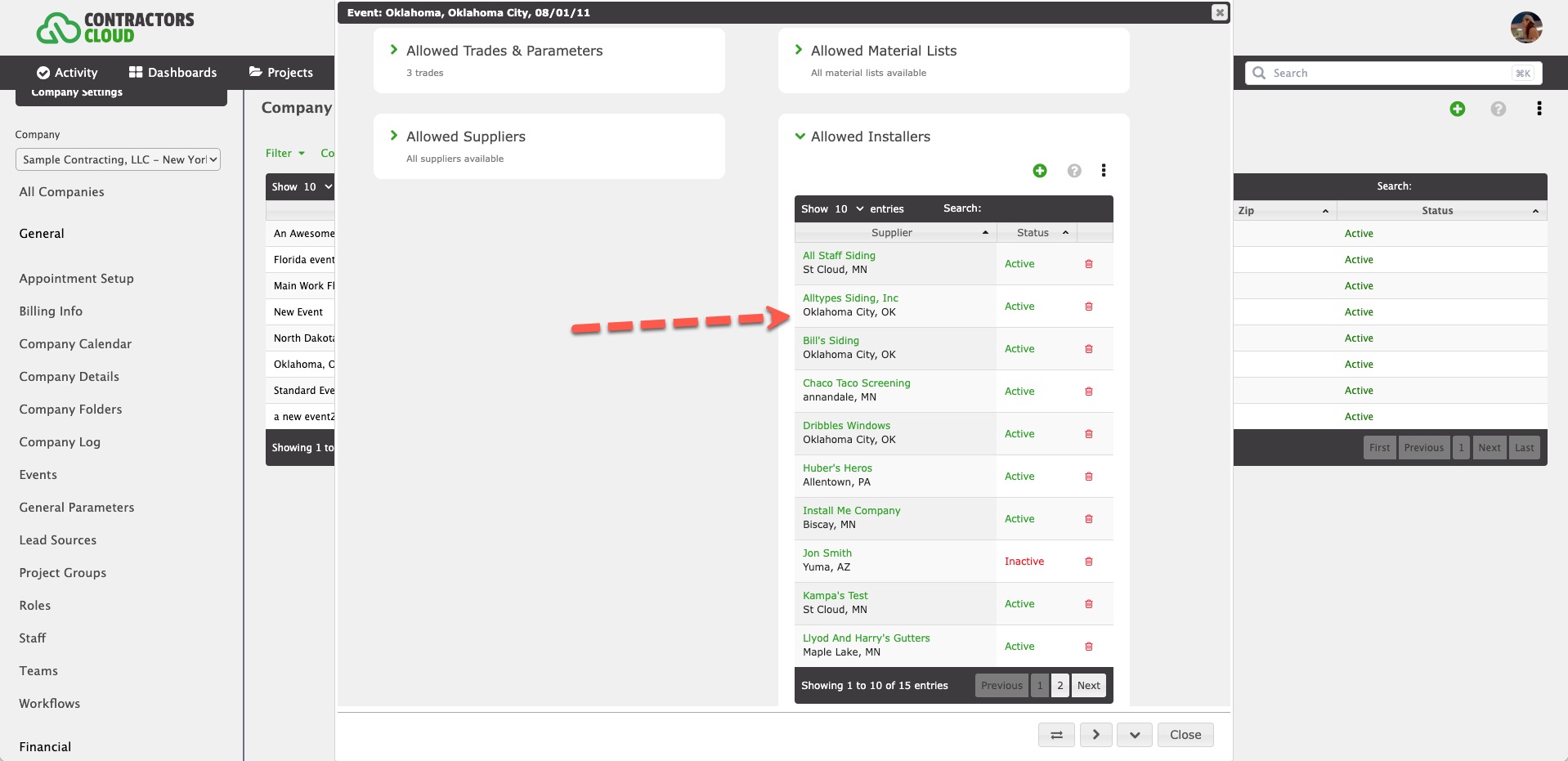This screenshot has height=761, width=1568.
Task: Select Lead Sources in sidebar
Action: point(58,540)
